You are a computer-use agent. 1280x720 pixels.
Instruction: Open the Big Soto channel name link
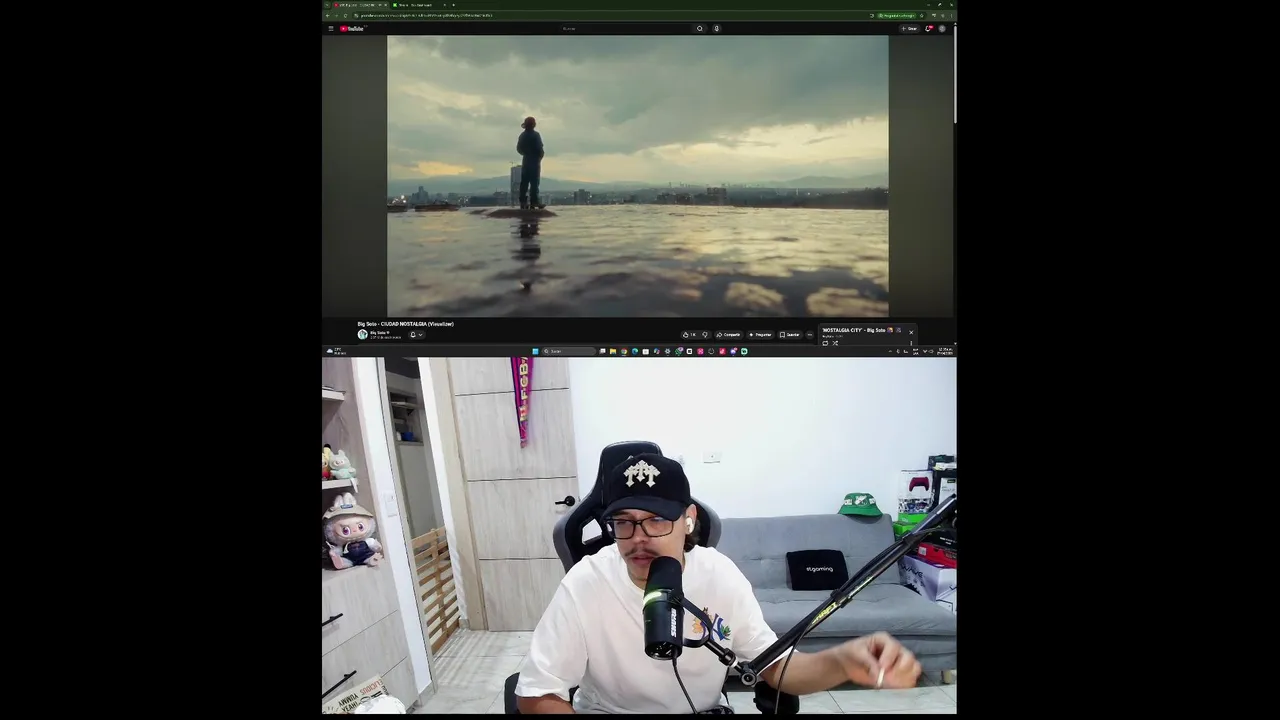click(379, 332)
